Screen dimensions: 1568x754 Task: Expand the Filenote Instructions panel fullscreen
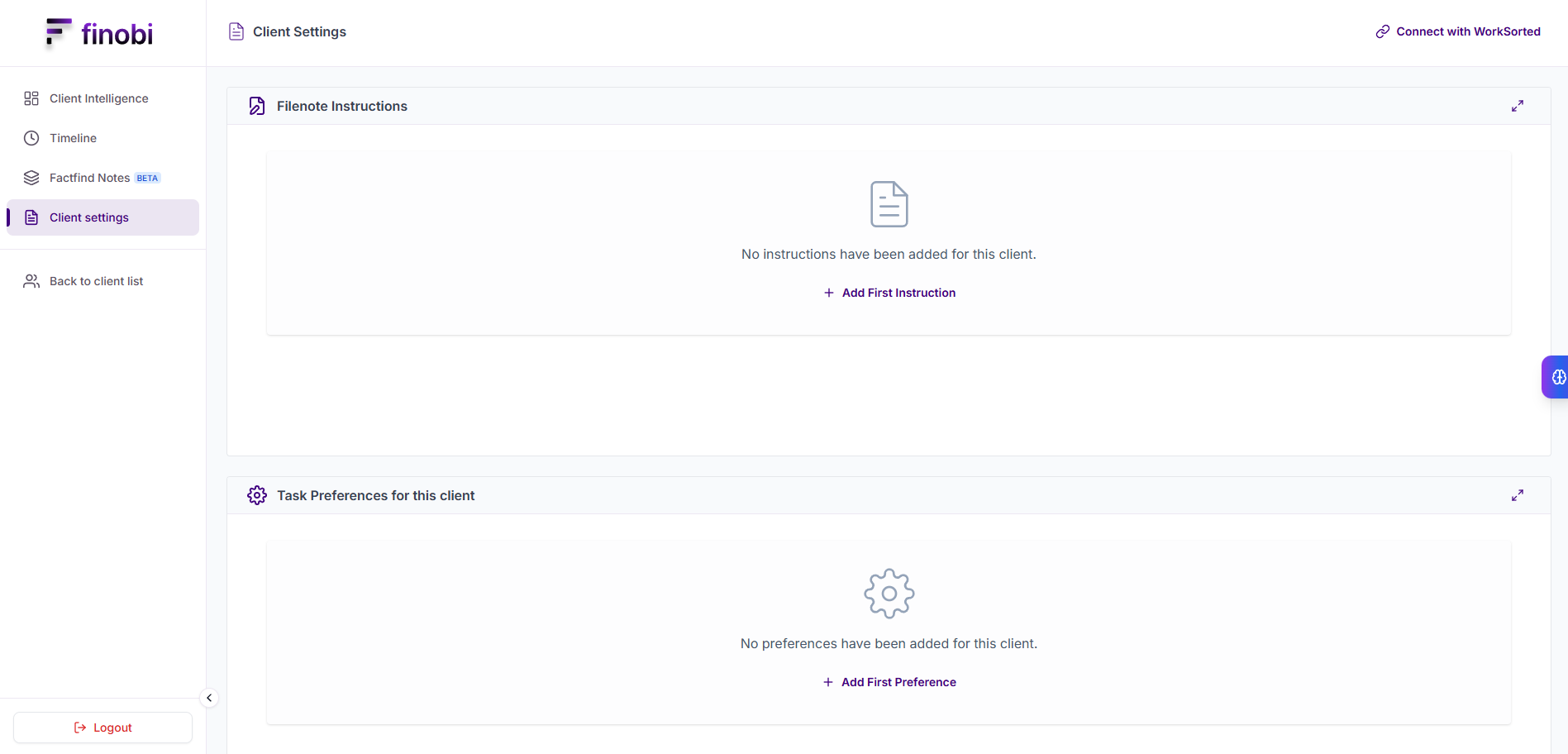click(1517, 105)
